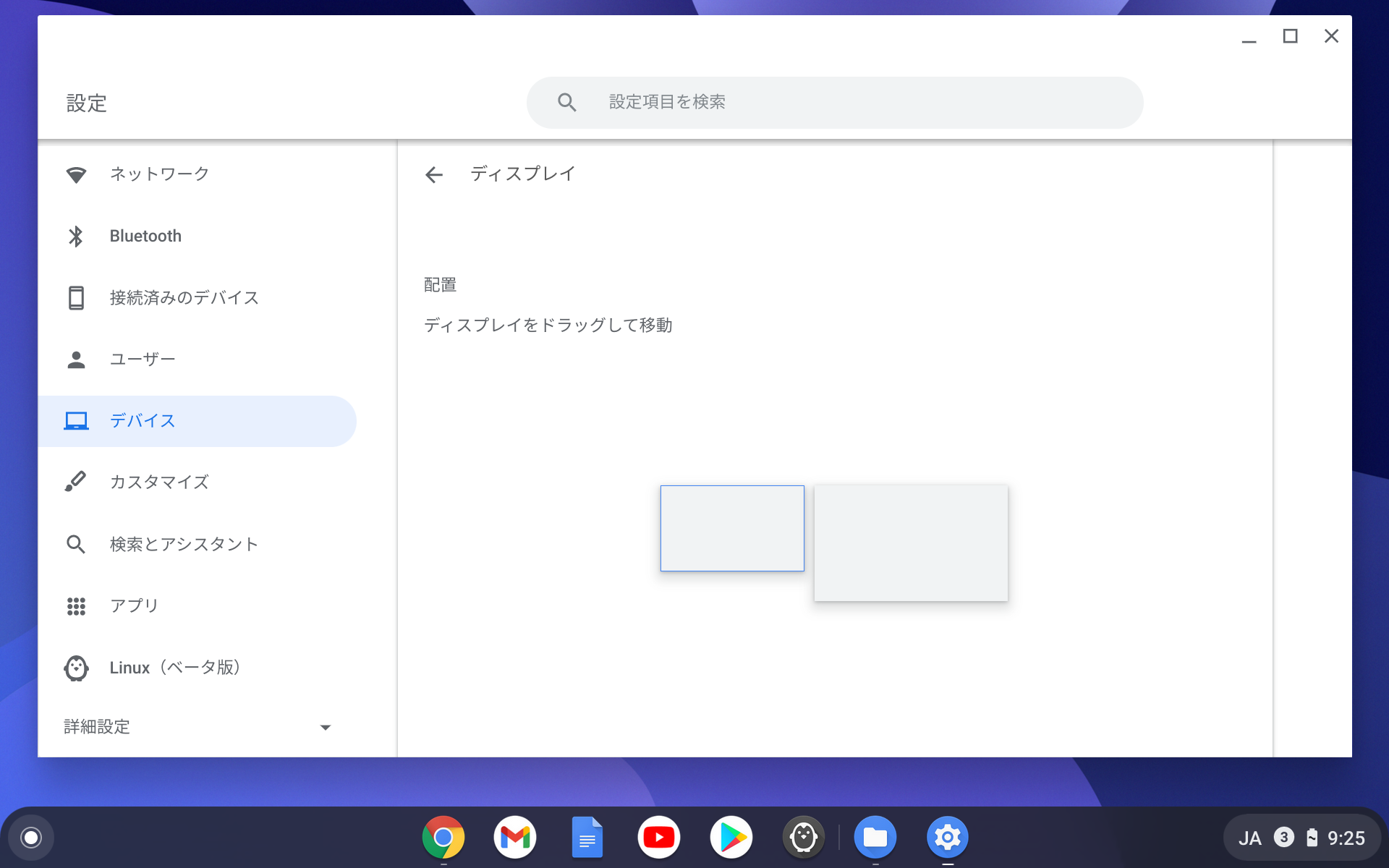Open the launcher circle button
This screenshot has width=1389, height=868.
(31, 838)
